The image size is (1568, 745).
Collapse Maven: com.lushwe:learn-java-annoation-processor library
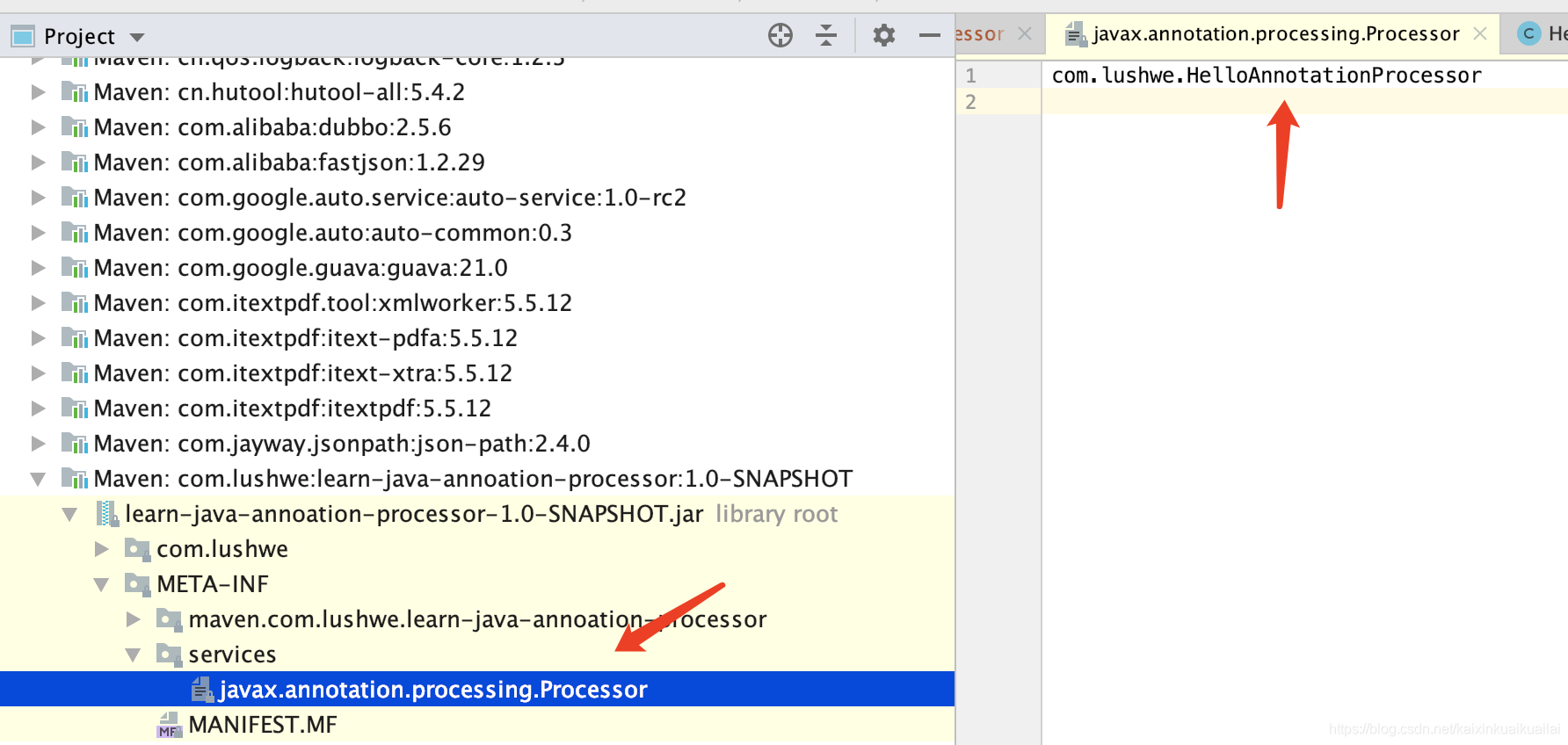click(38, 479)
